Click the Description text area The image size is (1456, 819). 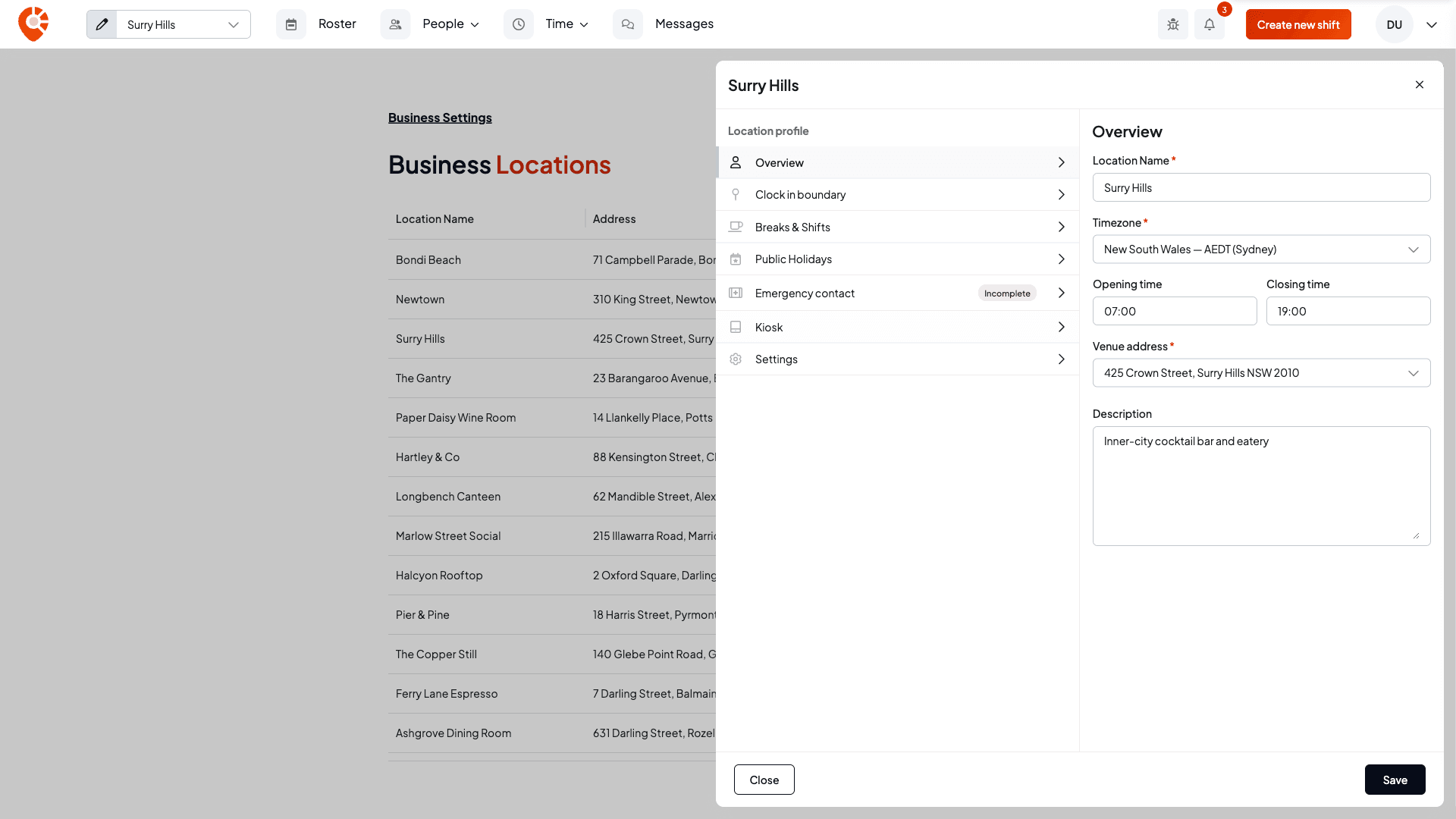[x=1261, y=486]
